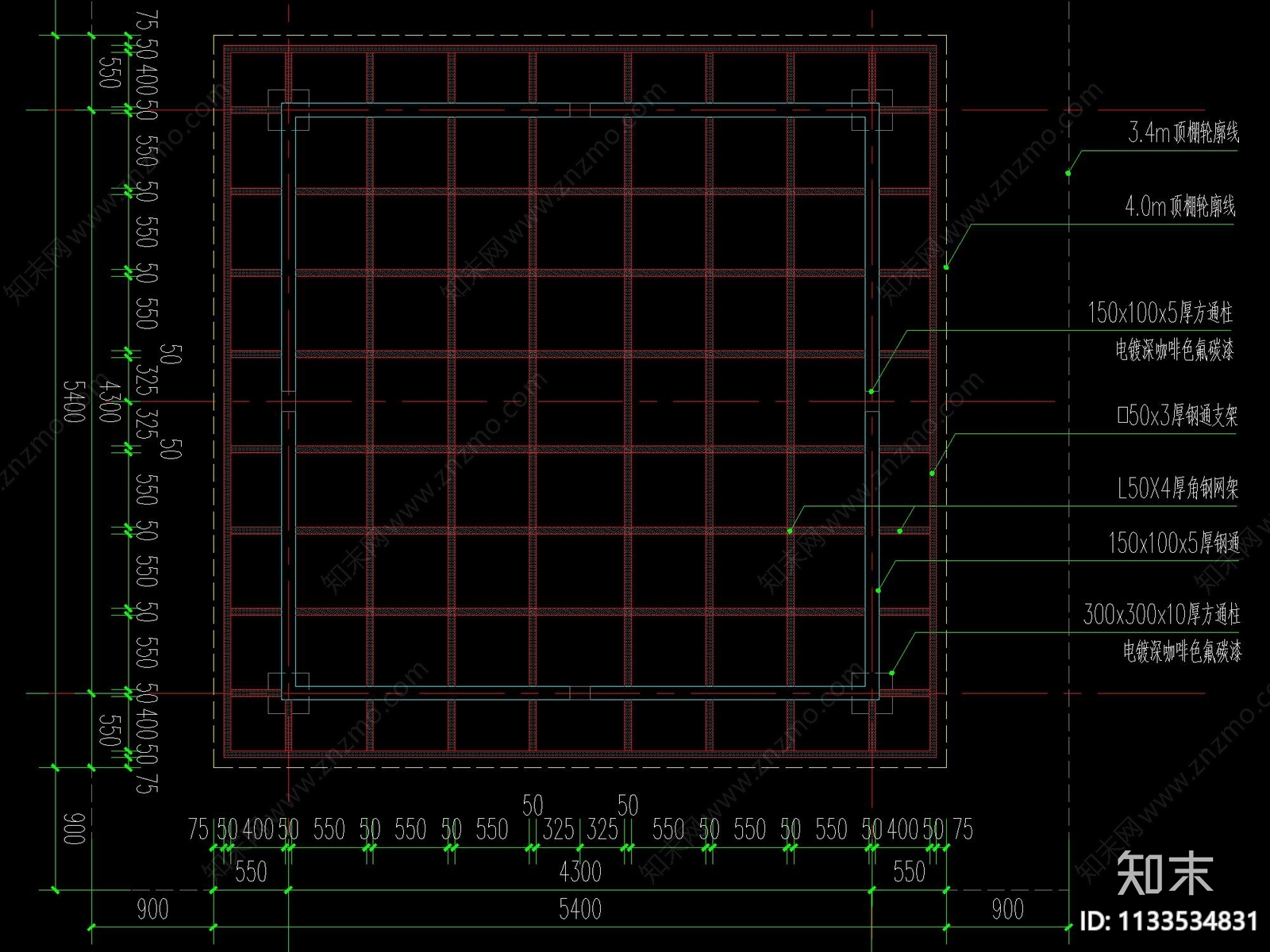Image resolution: width=1270 pixels, height=952 pixels.
Task: Click the leftmost '75' in the bottom dimension chain
Action: 198,830
